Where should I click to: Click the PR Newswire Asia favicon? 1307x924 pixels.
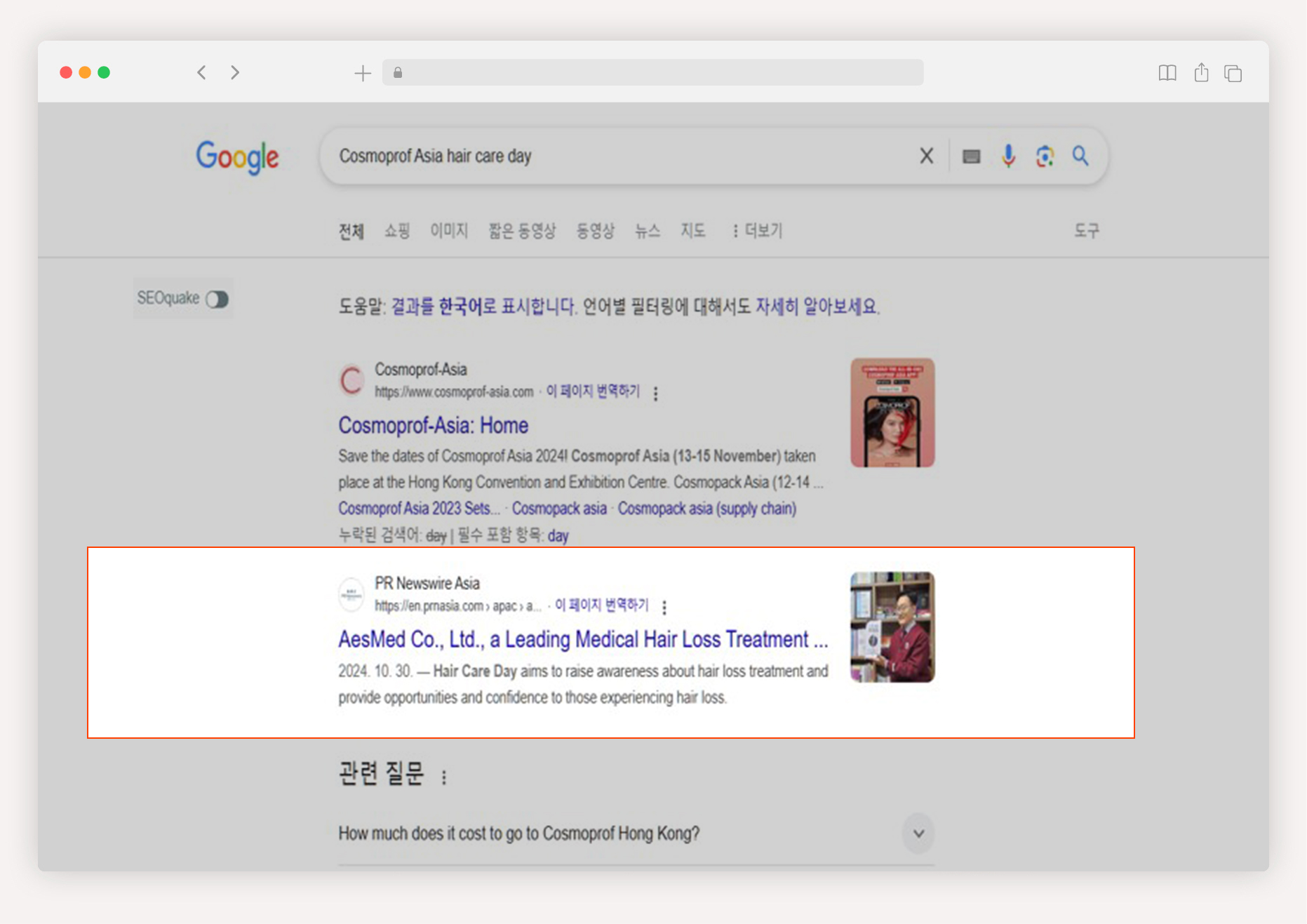tap(351, 594)
